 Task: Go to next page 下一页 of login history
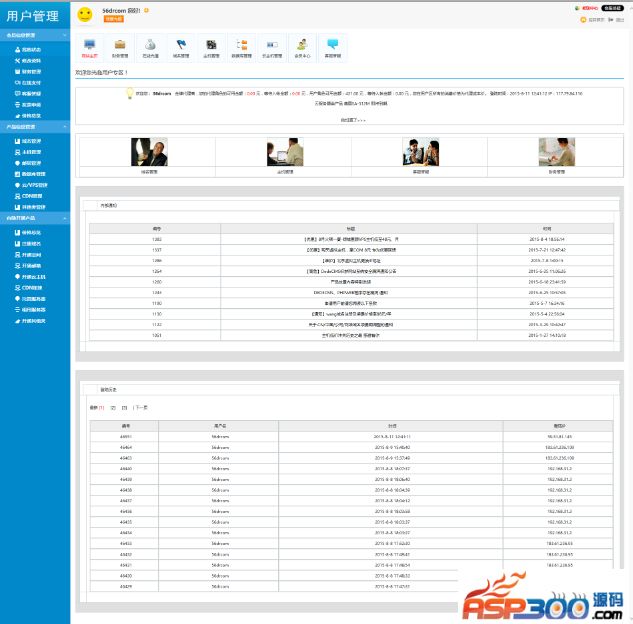coord(141,408)
